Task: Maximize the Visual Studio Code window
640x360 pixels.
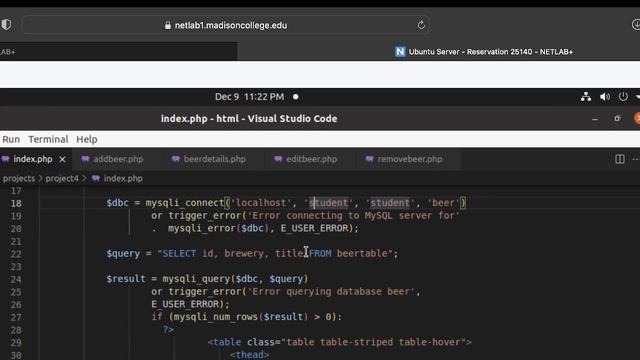Action: pos(617,119)
